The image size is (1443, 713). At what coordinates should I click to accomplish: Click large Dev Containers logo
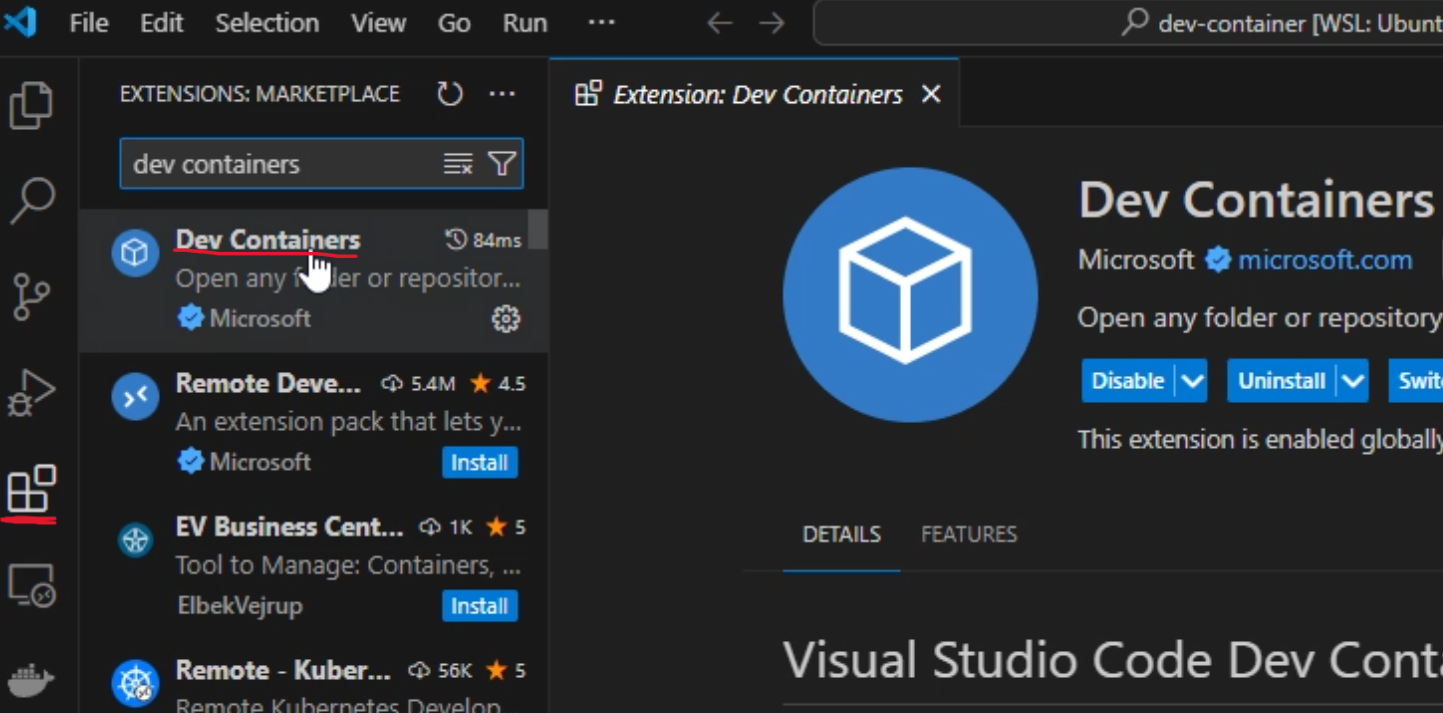coord(909,294)
